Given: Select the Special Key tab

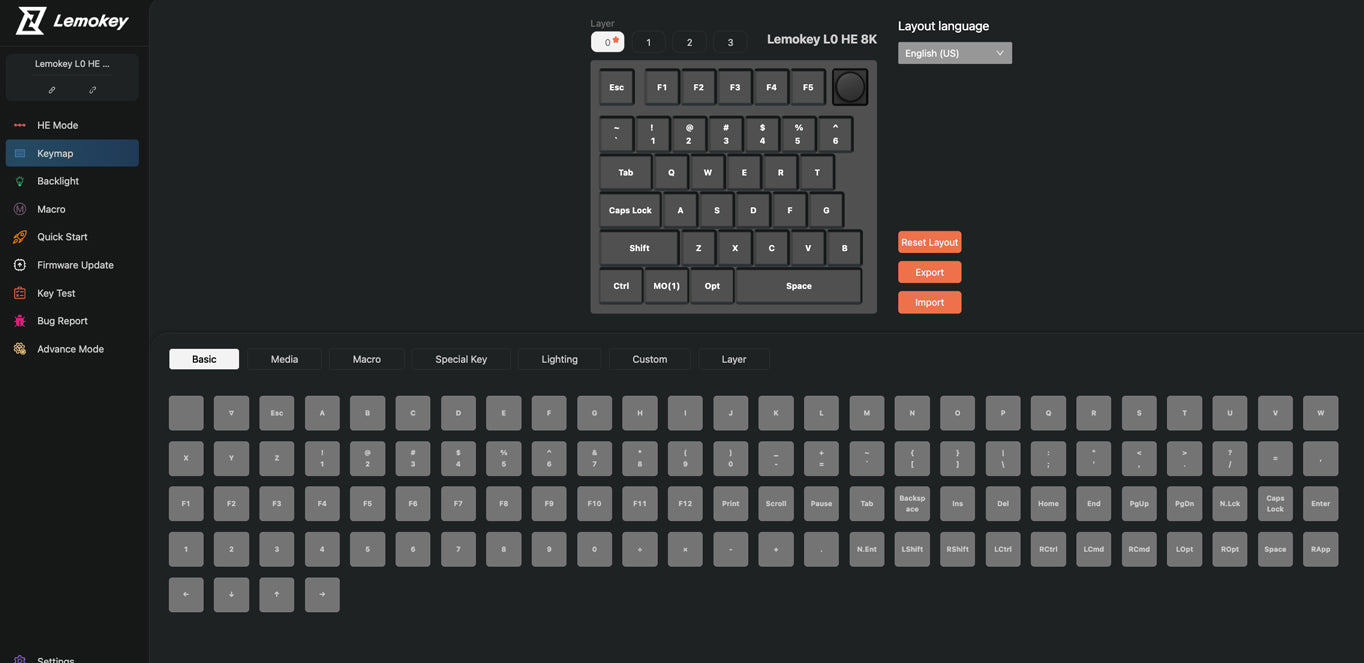Looking at the screenshot, I should 461,359.
